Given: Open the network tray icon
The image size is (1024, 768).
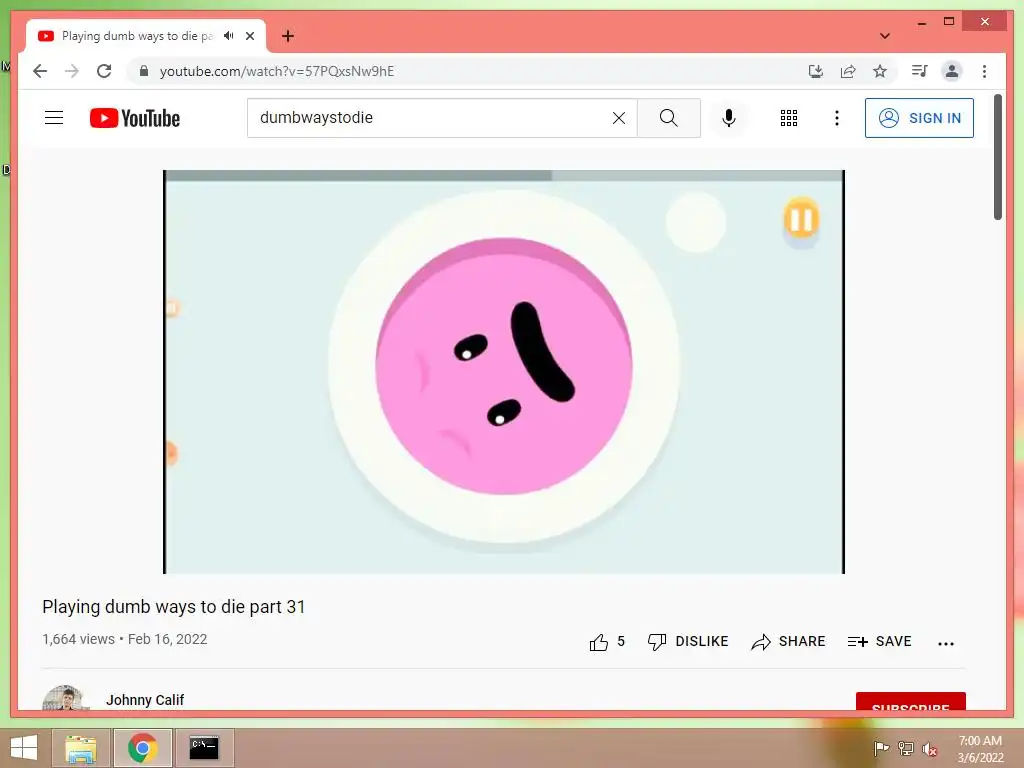Looking at the screenshot, I should click(x=906, y=749).
